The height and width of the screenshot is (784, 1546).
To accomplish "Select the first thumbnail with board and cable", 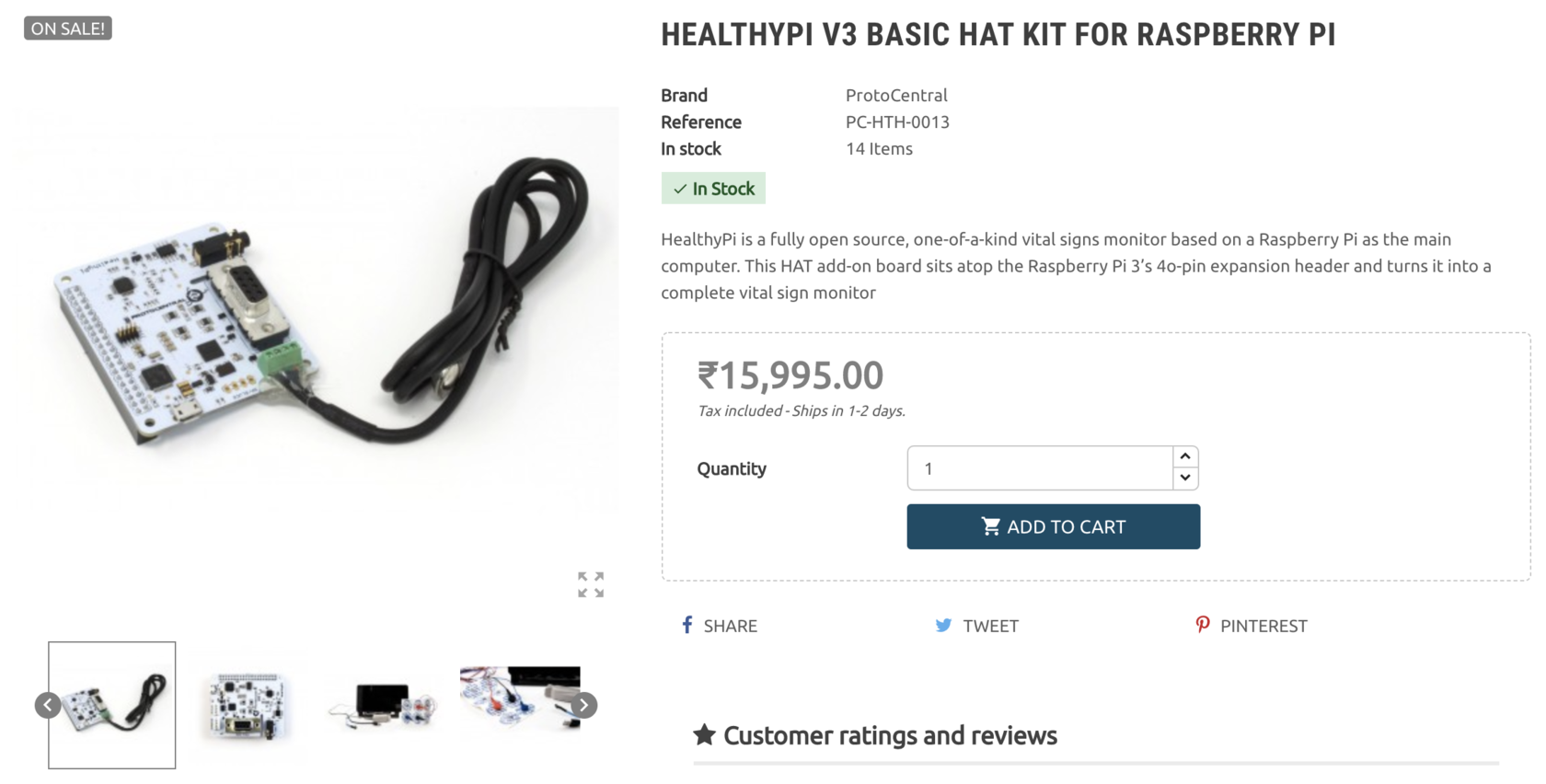I will [112, 705].
